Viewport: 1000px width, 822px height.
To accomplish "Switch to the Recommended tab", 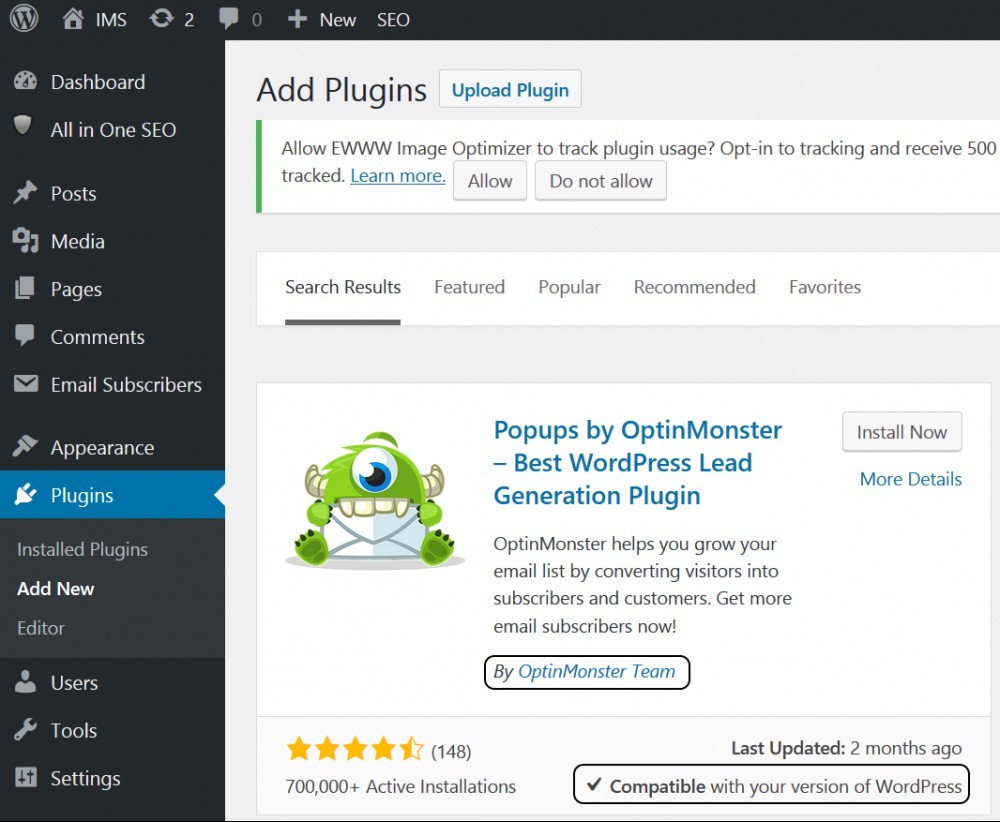I will point(694,287).
